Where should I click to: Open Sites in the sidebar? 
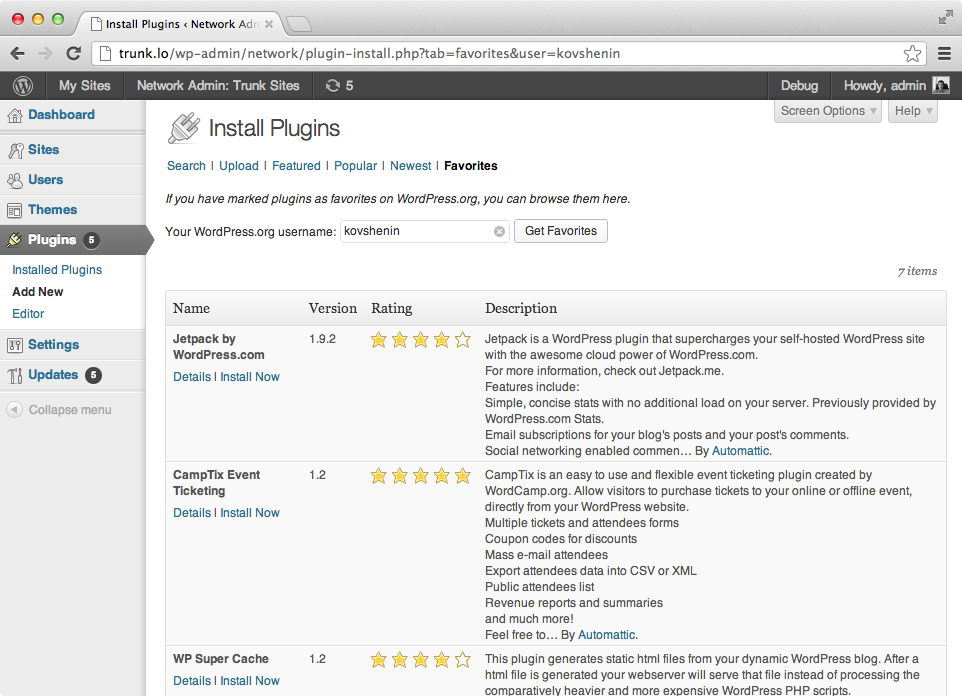(44, 150)
